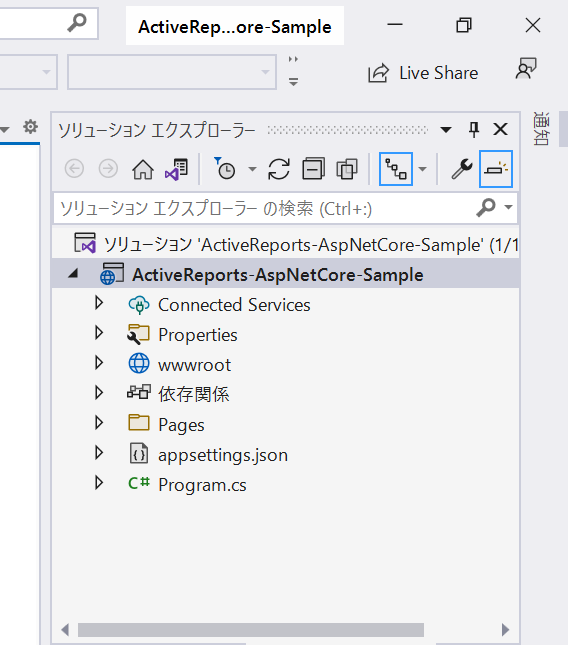Open the feedback person icon near Live Share
Viewport: 568px width, 645px height.
coord(526,68)
